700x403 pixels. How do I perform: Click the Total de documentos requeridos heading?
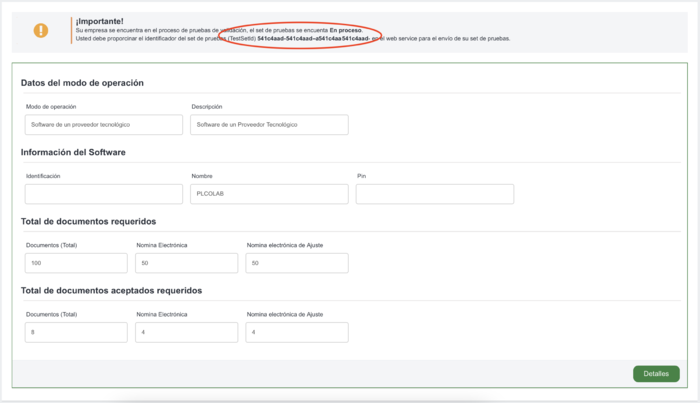[88, 221]
